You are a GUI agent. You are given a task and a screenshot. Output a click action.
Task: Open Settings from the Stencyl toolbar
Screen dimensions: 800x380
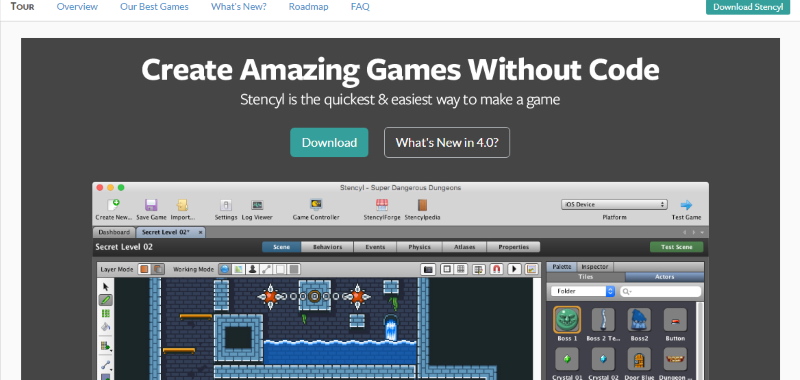tap(226, 205)
